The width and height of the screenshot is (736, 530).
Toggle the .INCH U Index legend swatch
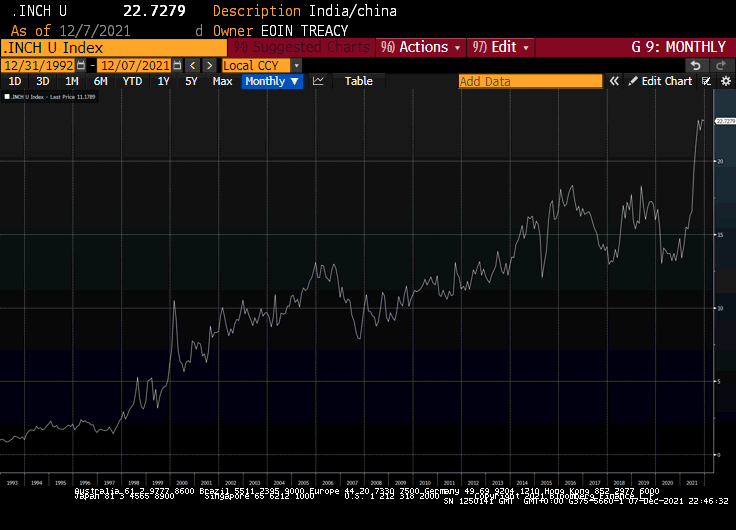click(7, 97)
